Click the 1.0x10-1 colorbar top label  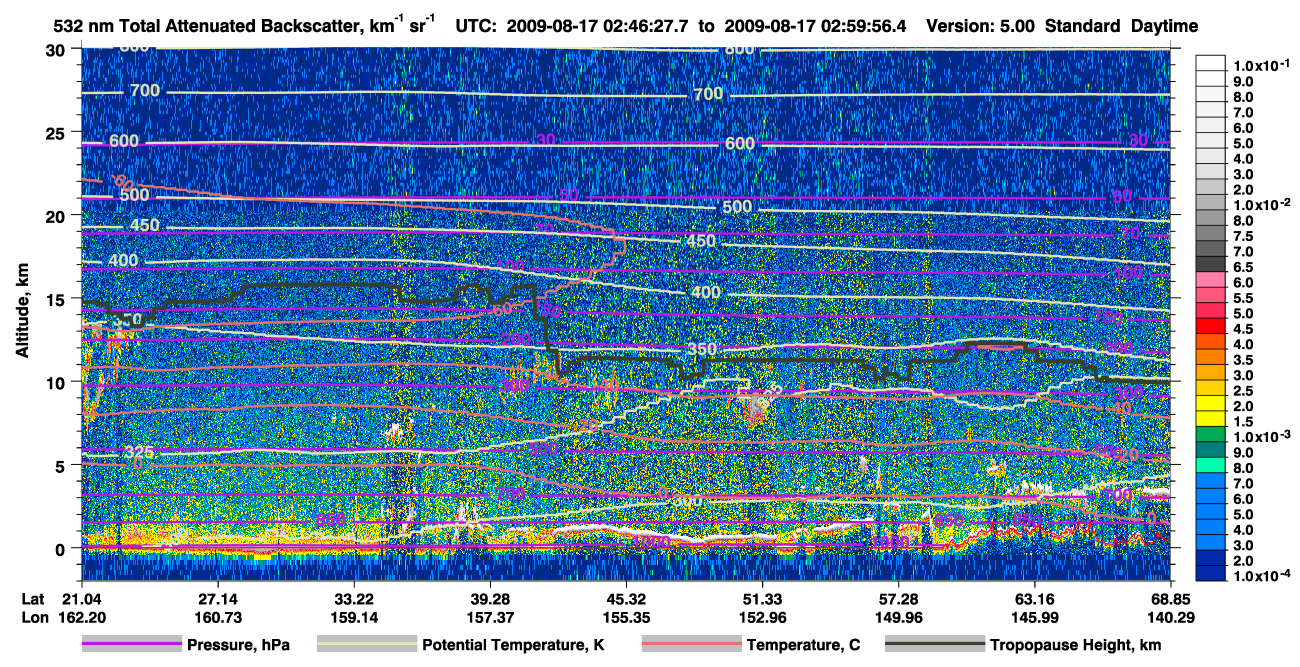1261,64
